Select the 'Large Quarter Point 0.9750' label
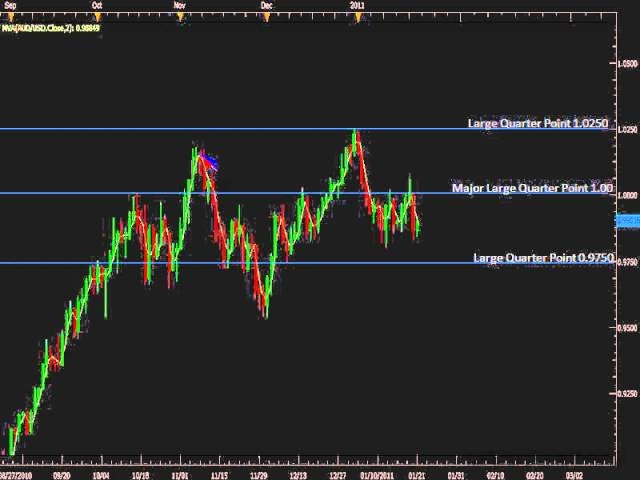The image size is (640, 480). pos(543,258)
